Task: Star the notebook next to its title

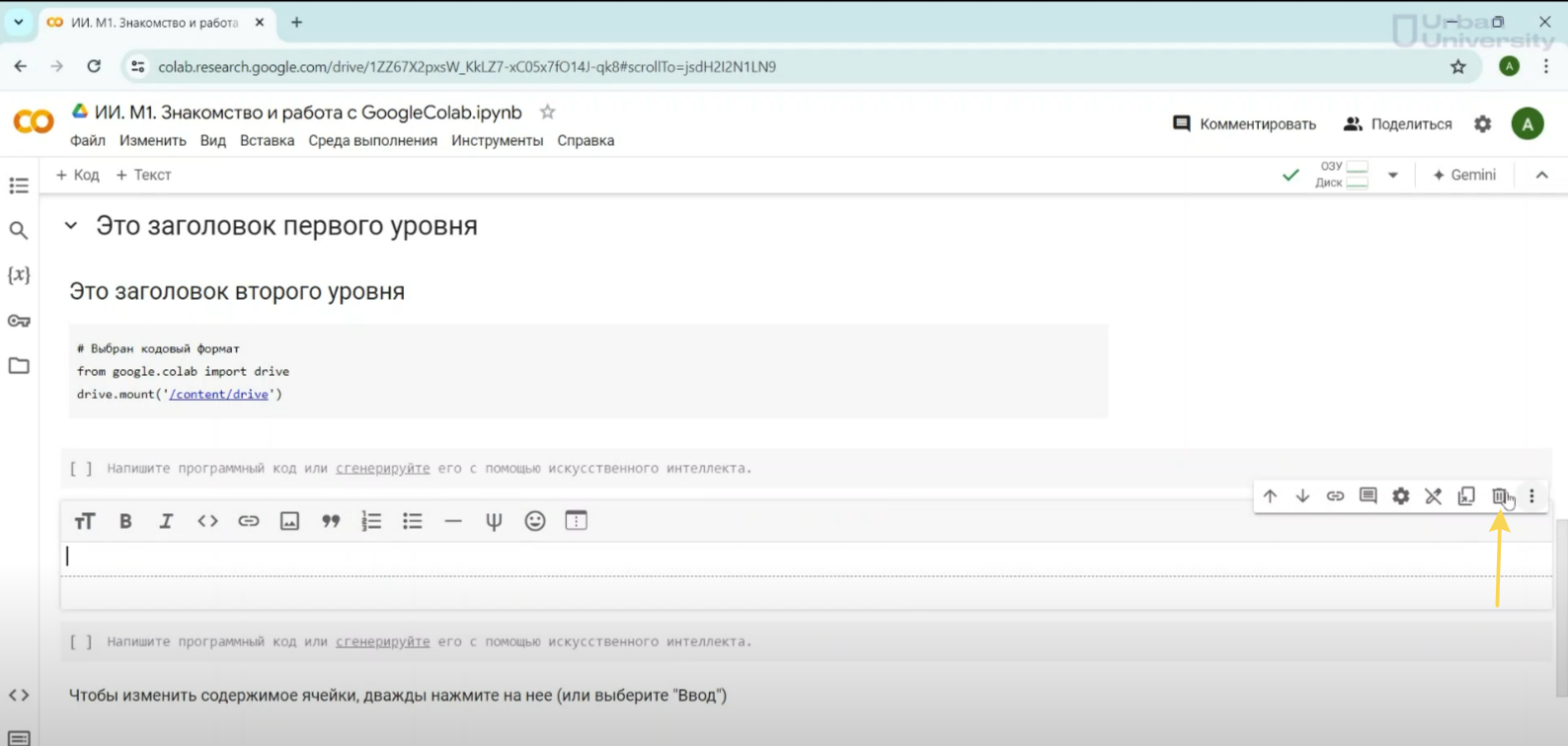Action: (547, 112)
